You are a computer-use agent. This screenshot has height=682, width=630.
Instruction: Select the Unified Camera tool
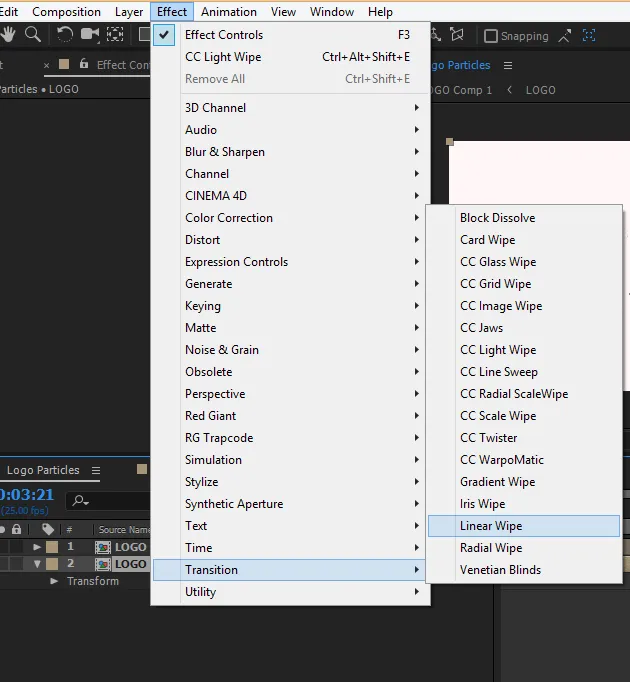click(90, 34)
